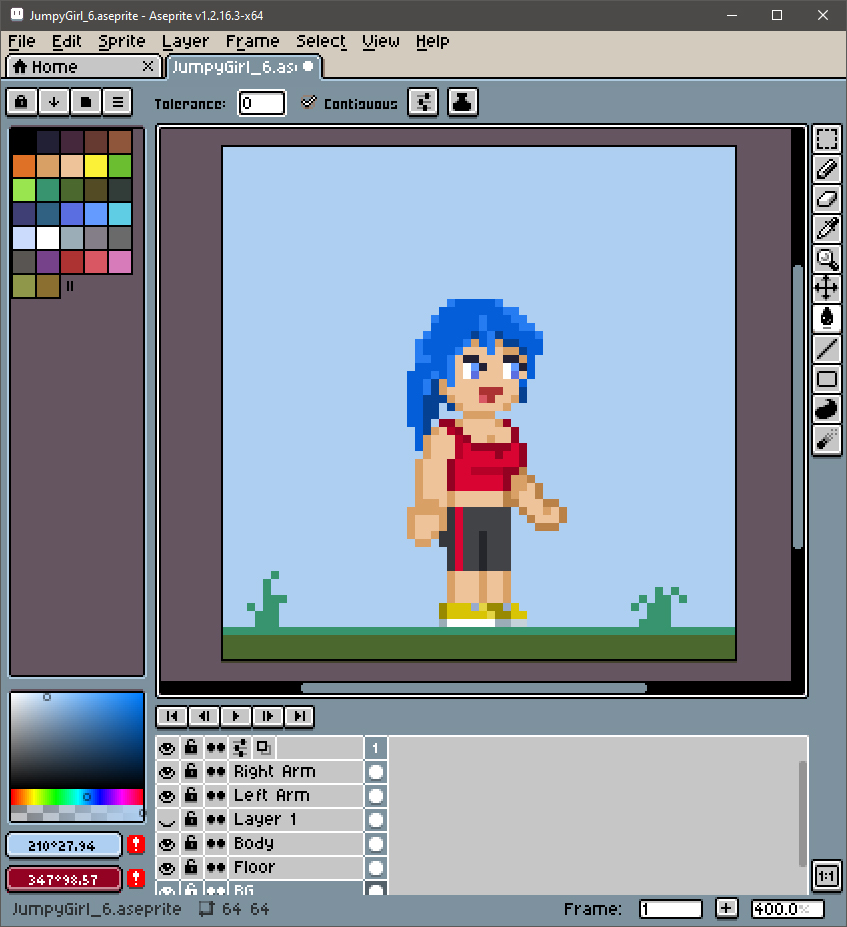The height and width of the screenshot is (927, 847).
Task: Click the background color warning icon
Action: tap(136, 879)
